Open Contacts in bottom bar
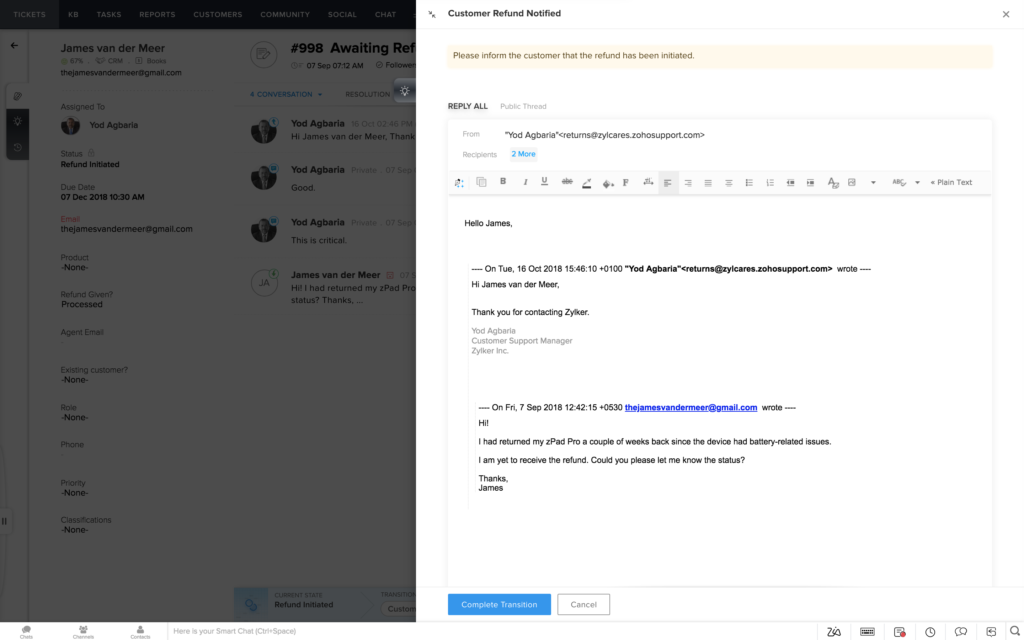 click(x=140, y=632)
